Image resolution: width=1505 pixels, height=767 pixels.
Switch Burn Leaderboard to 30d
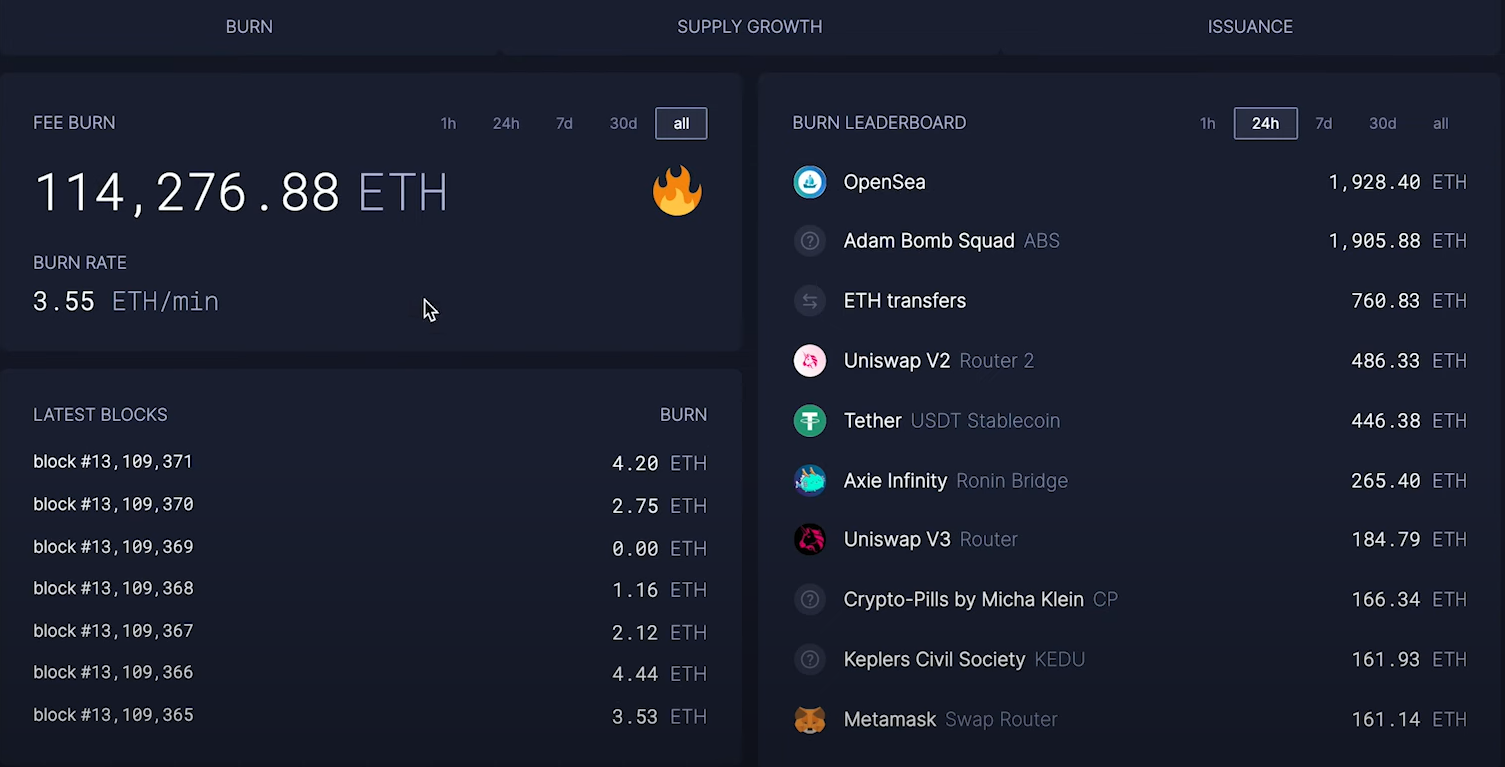pyautogui.click(x=1382, y=124)
